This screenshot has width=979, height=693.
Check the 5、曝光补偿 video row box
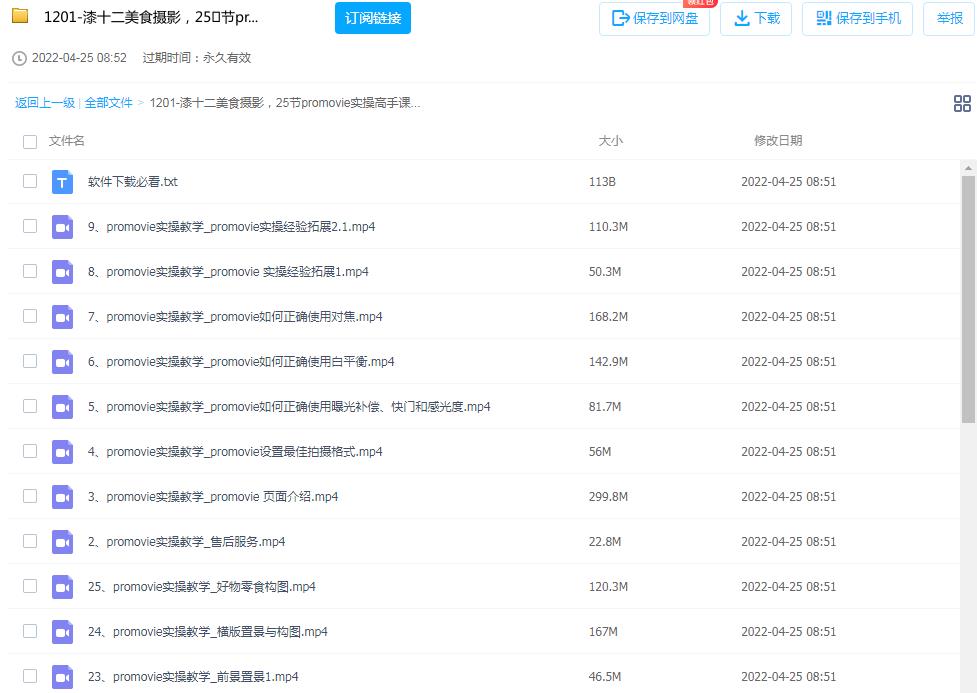30,406
